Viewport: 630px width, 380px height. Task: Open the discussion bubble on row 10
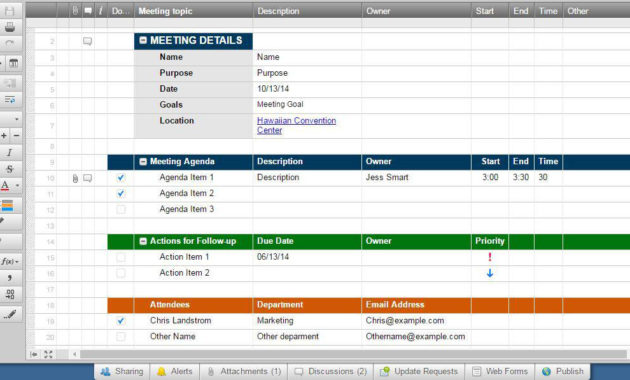pos(87,178)
